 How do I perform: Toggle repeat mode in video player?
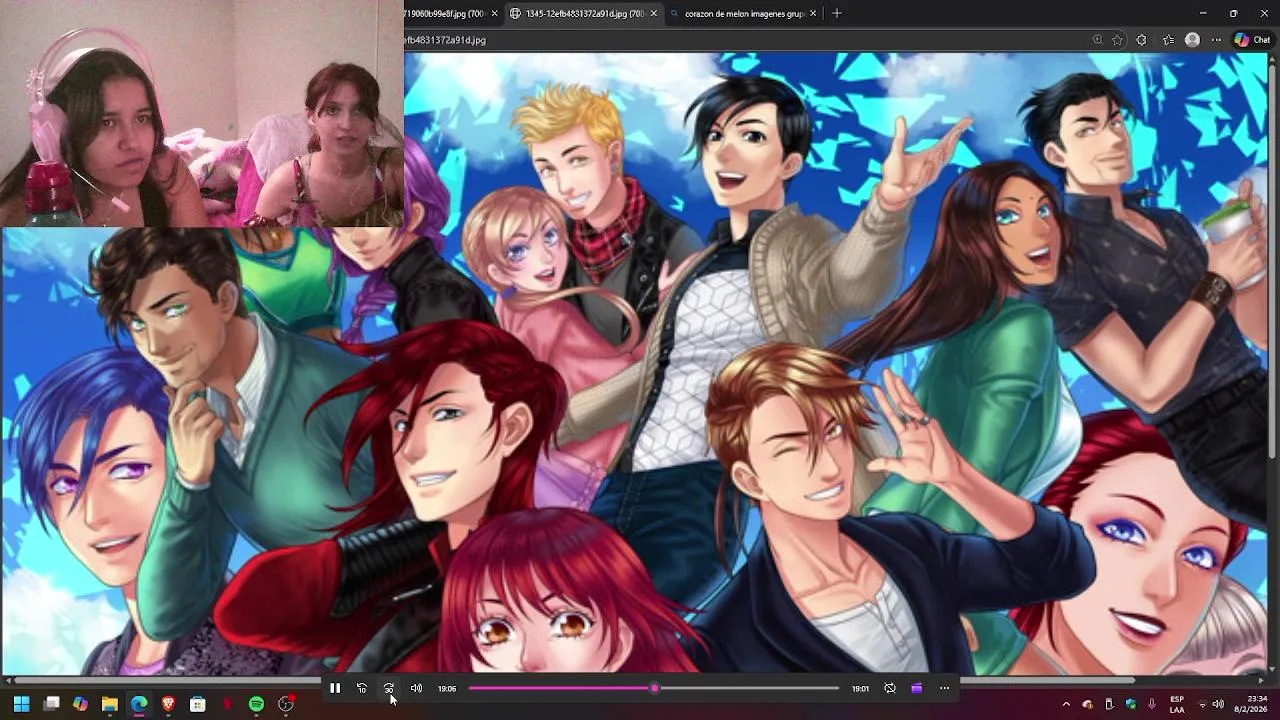pyautogui.click(x=890, y=688)
